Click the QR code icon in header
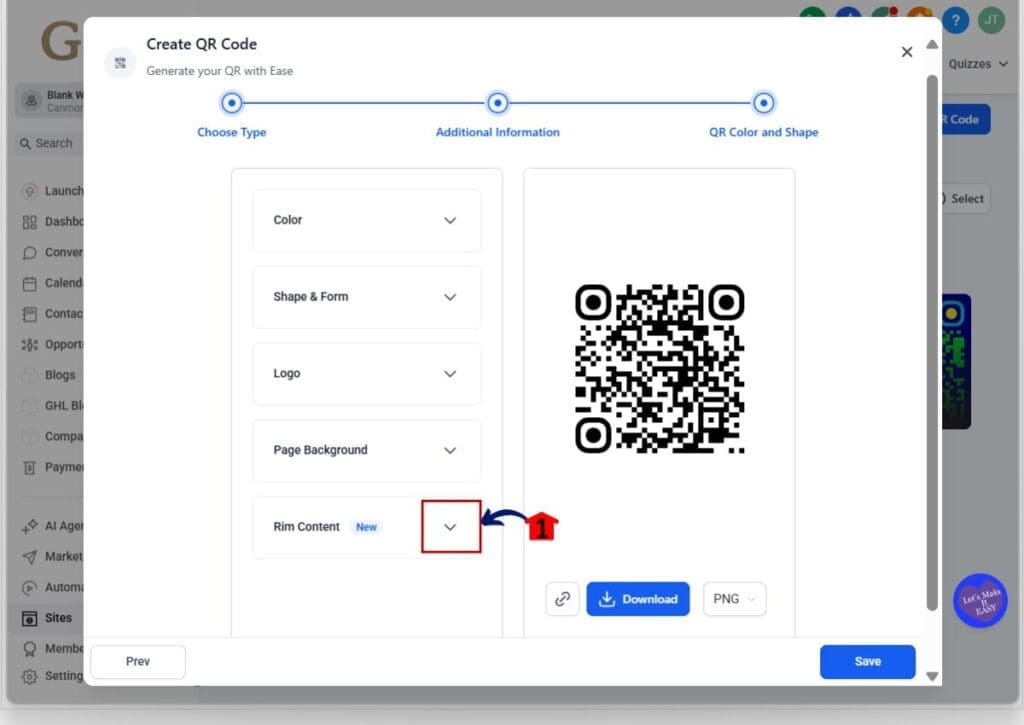The image size is (1024, 725). point(120,63)
